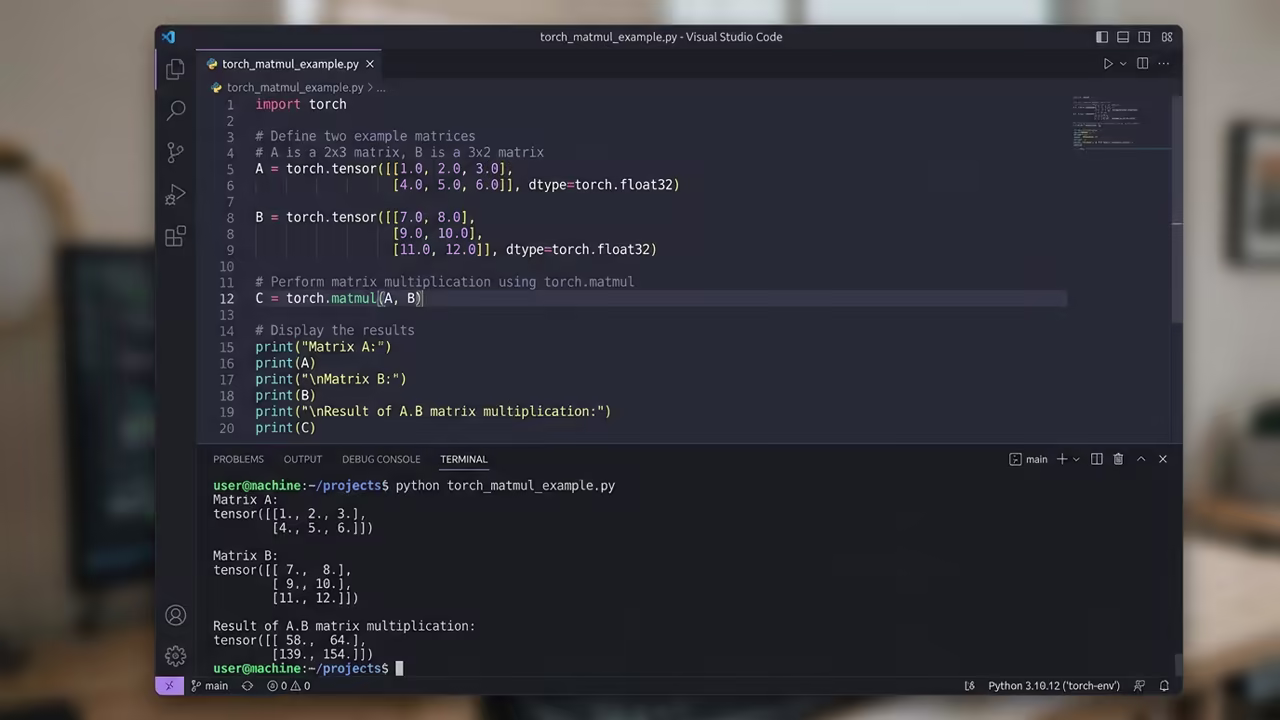
Task: Select the Python 3.10.12 interpreter selector
Action: 1054,686
